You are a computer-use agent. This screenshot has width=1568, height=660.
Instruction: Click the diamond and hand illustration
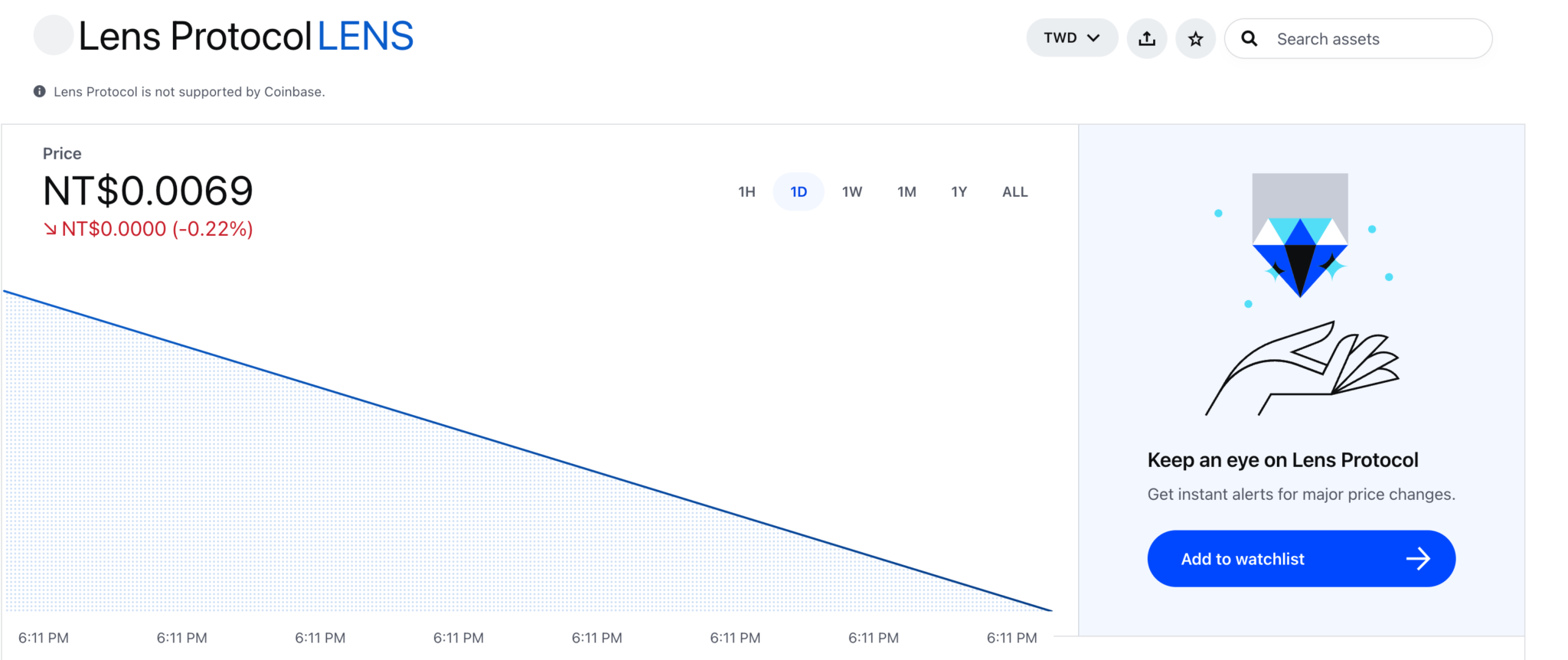(x=1302, y=295)
